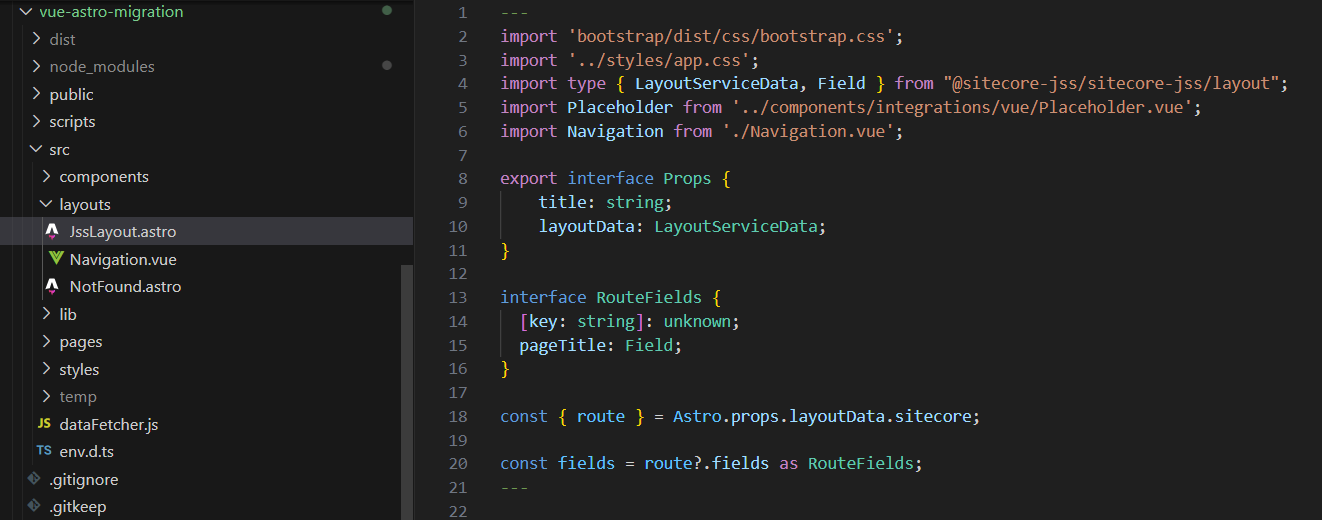Click the git icon beside .gitignore
This screenshot has height=520, width=1322.
[x=34, y=479]
